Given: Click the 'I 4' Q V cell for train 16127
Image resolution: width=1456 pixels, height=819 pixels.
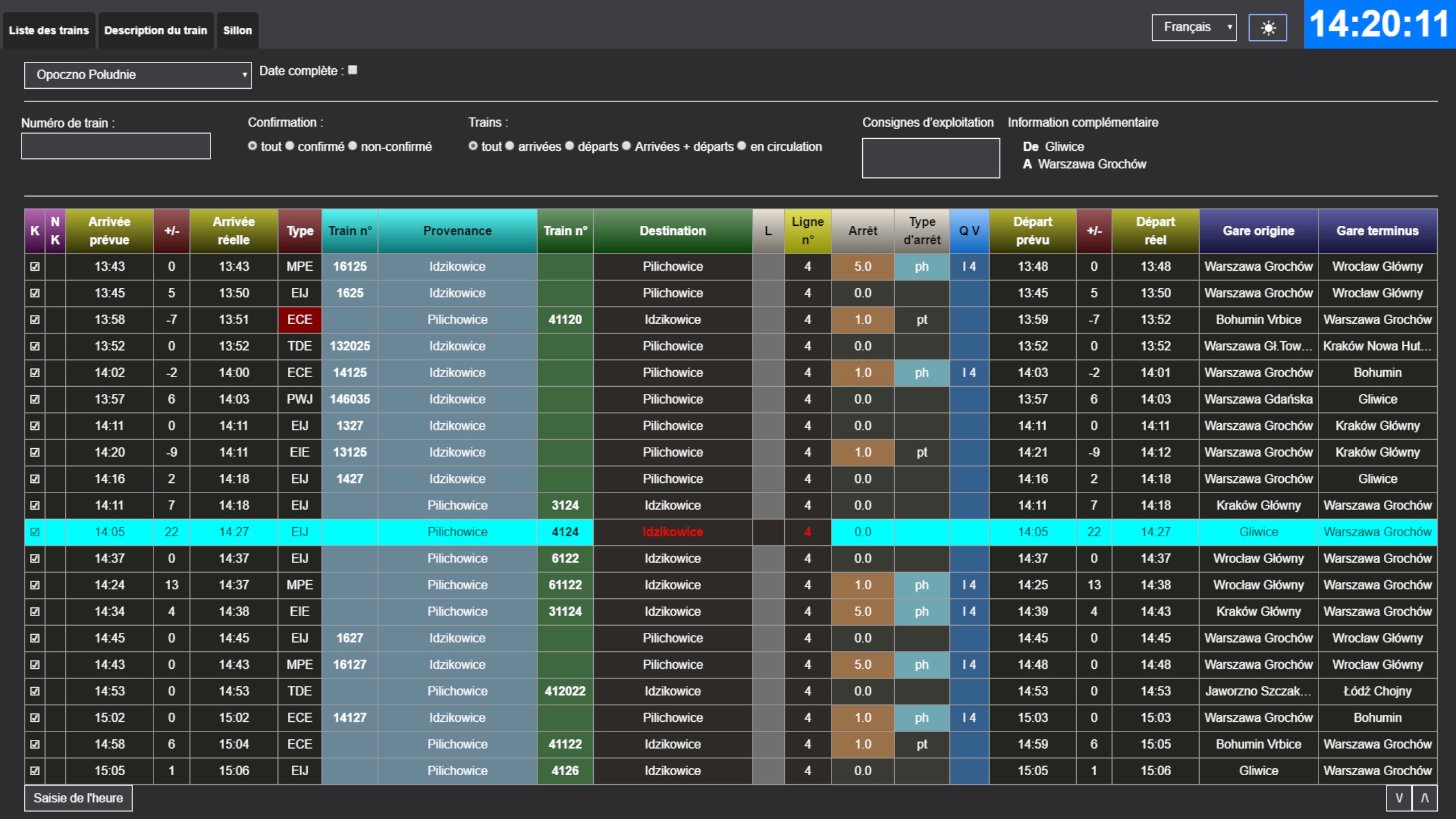Looking at the screenshot, I should click(x=969, y=664).
